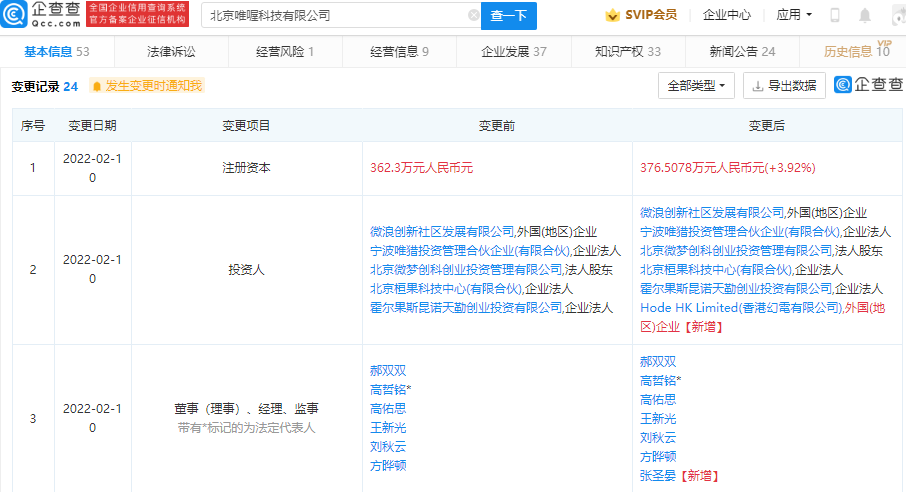906x492 pixels.
Task: Click the Qcc.com logo at top left
Action: pos(40,14)
